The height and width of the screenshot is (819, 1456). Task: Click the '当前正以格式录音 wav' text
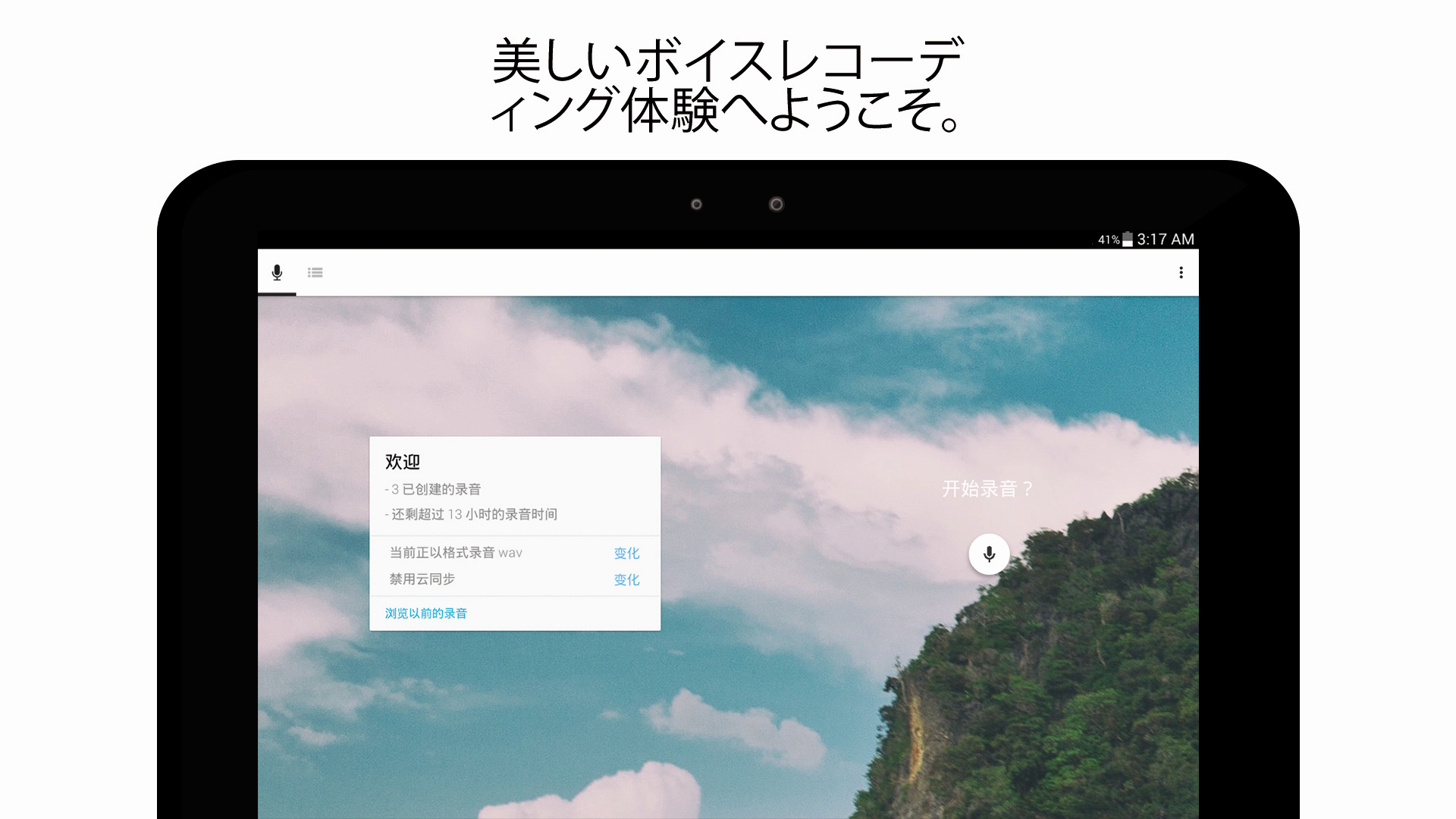tap(456, 552)
